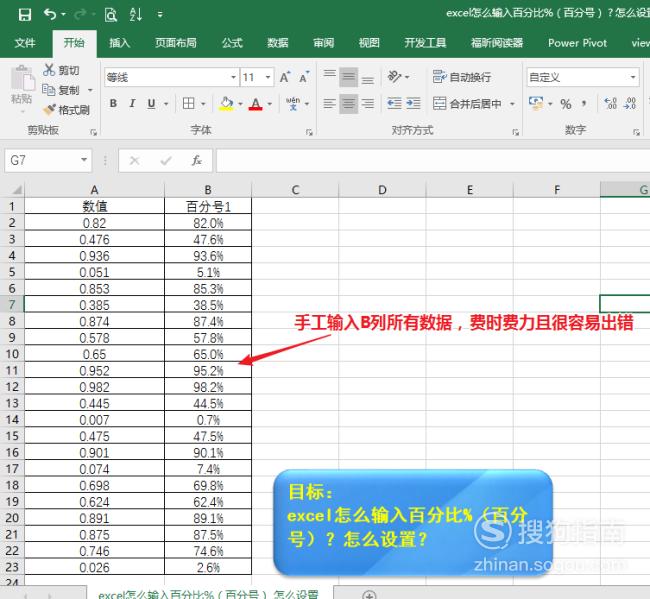Click the 复制 copy button

[61, 90]
